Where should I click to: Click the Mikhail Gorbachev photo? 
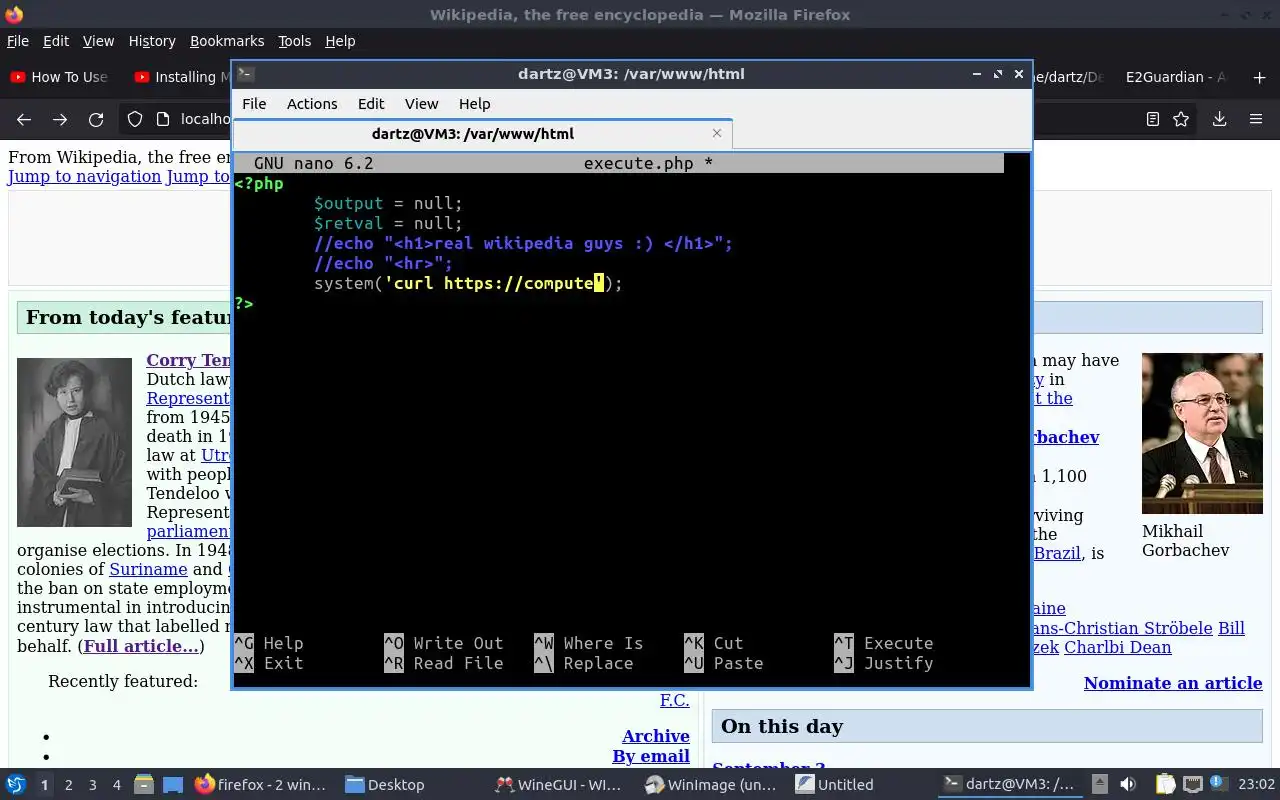tap(1202, 433)
